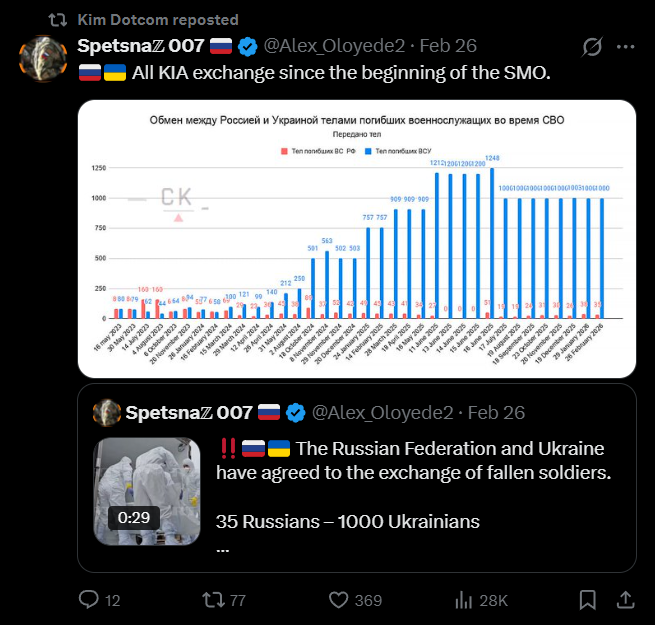
Task: Click the quoted tweet's author avatar
Action: pos(107,412)
